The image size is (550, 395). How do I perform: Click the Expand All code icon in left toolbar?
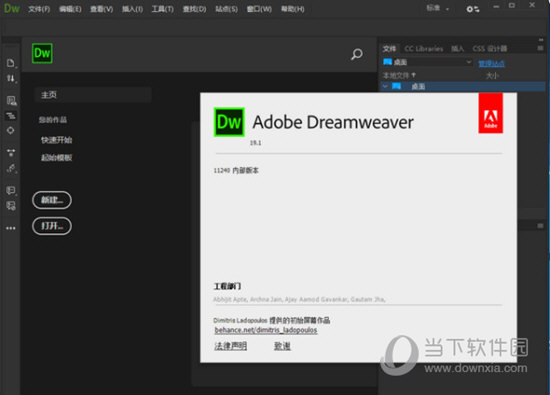tap(11, 153)
